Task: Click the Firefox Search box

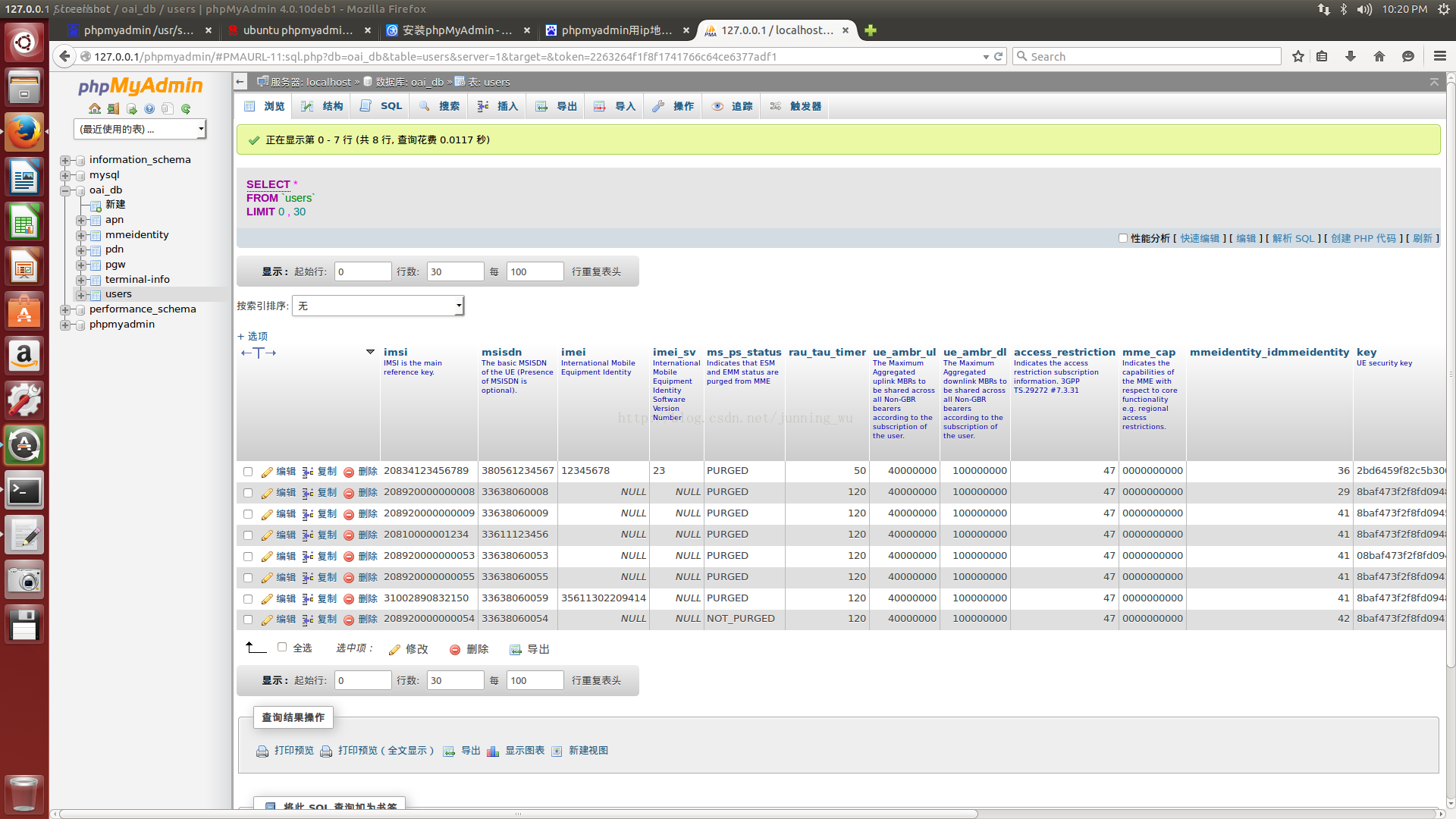Action: [1147, 56]
